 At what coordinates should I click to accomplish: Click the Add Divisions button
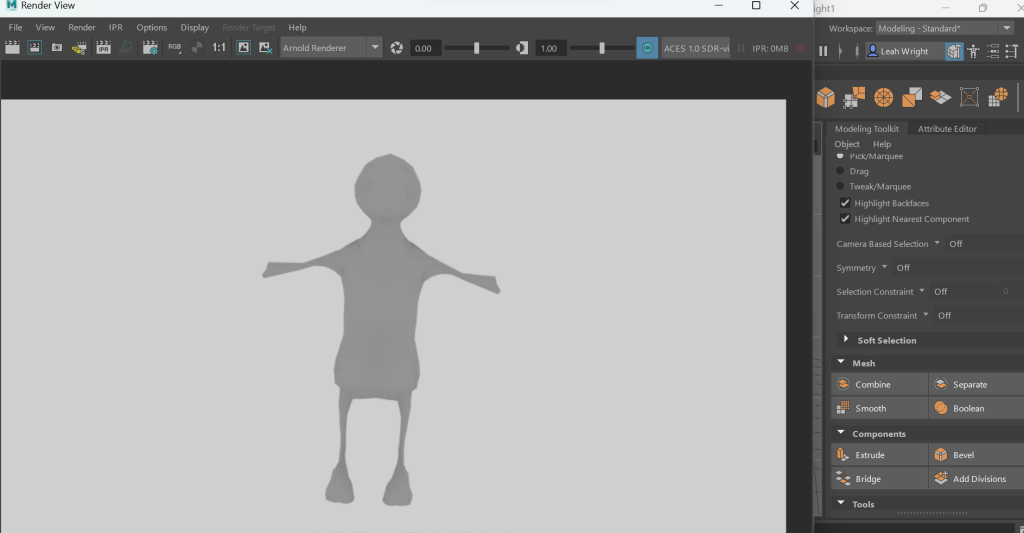(976, 479)
